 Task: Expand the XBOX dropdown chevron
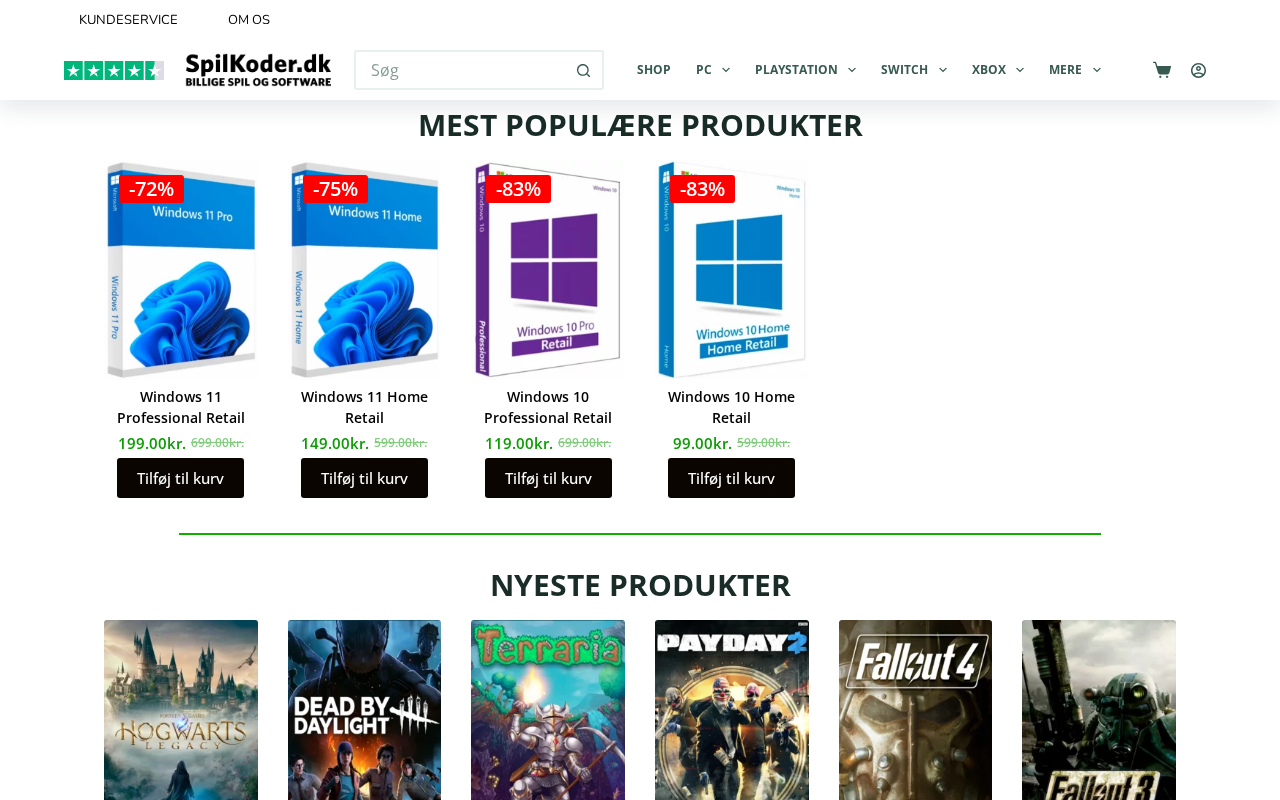click(x=1020, y=70)
